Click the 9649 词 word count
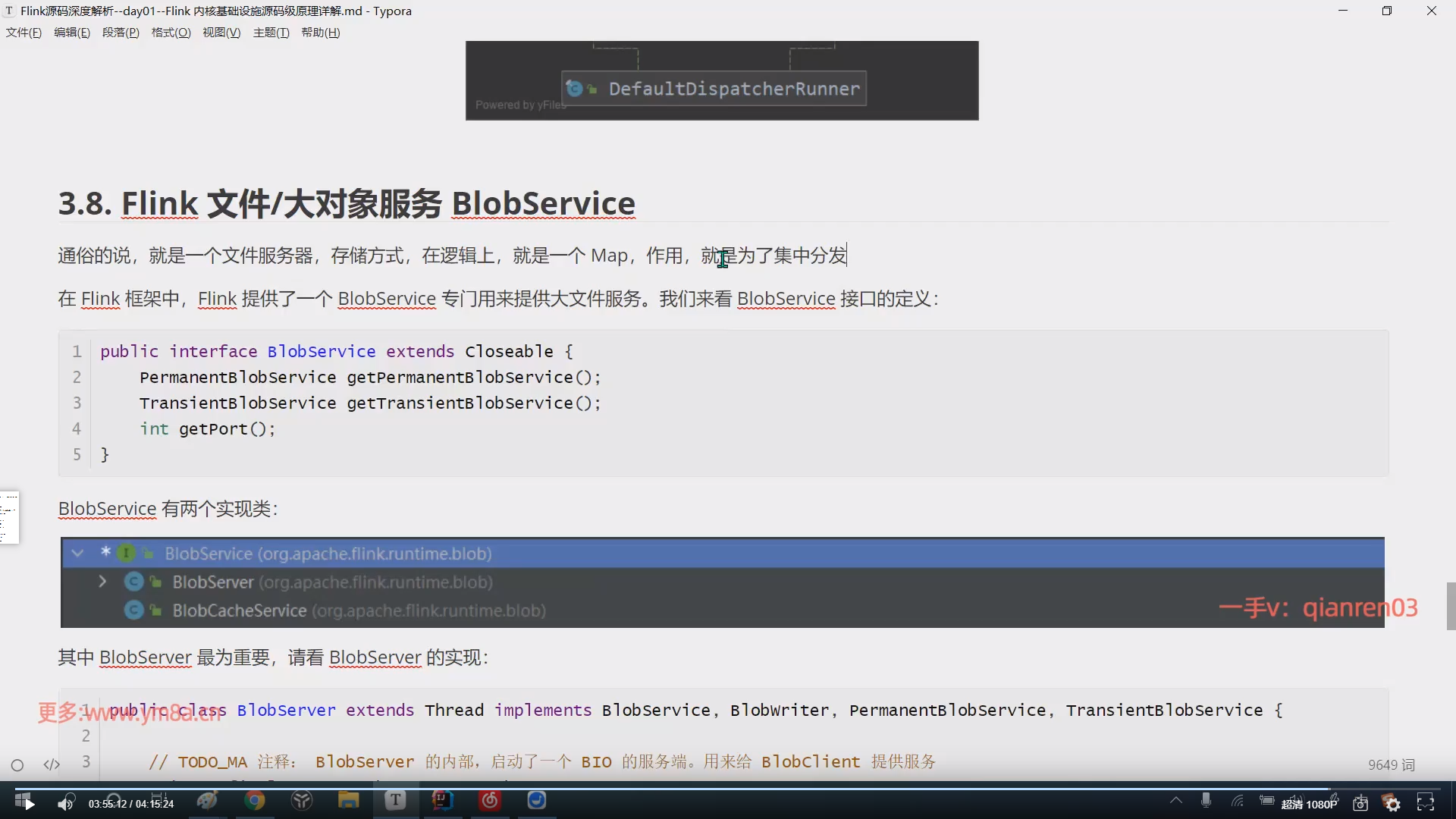1456x819 pixels. [x=1391, y=765]
